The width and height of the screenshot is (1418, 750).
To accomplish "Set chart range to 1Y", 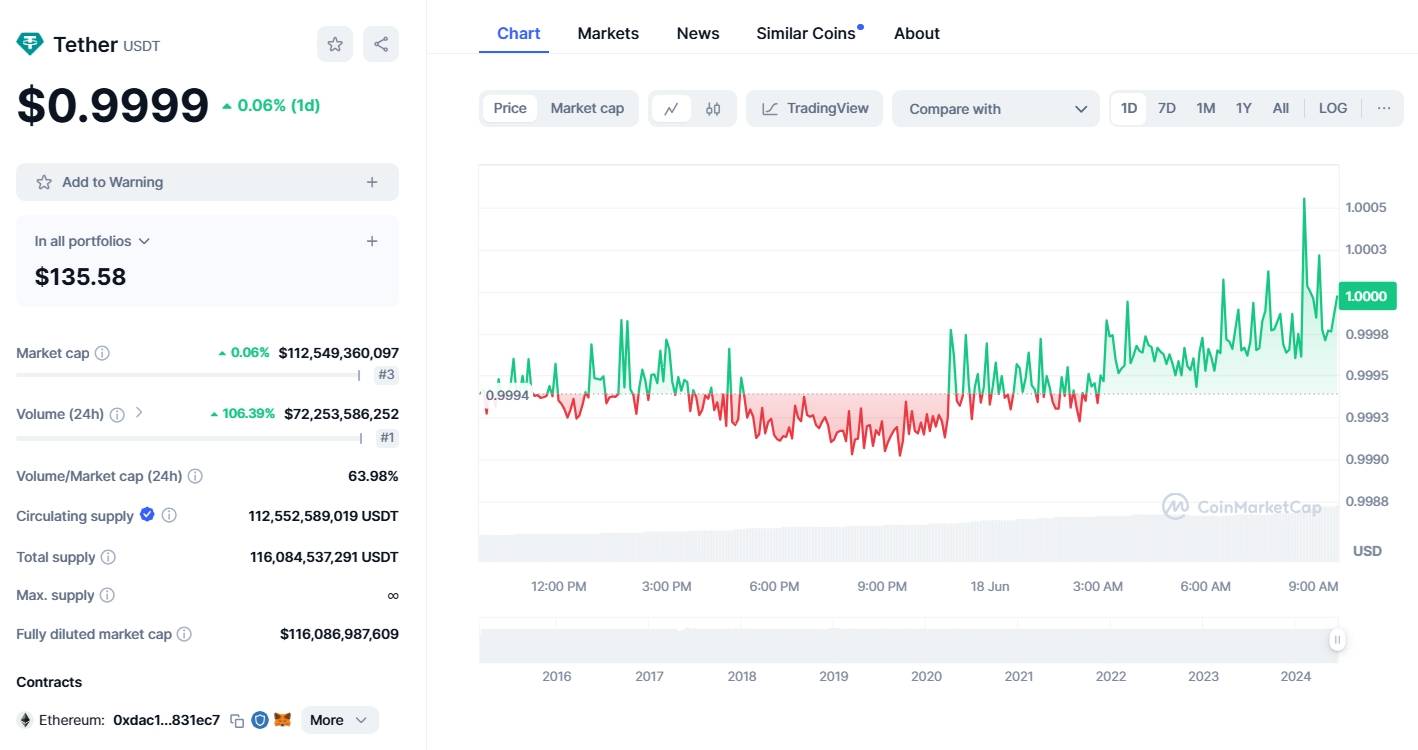I will click(x=1243, y=108).
